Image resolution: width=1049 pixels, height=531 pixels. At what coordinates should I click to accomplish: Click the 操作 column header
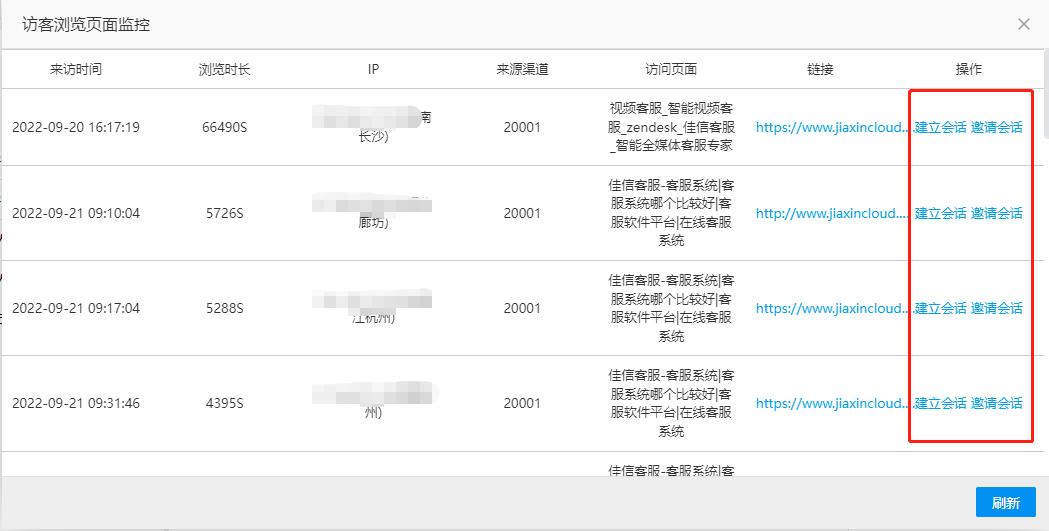[x=969, y=69]
